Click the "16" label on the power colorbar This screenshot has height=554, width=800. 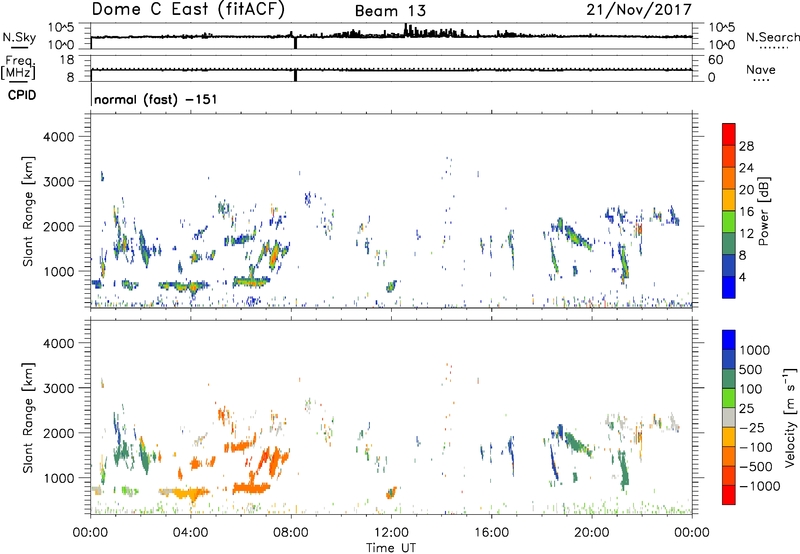coord(746,212)
